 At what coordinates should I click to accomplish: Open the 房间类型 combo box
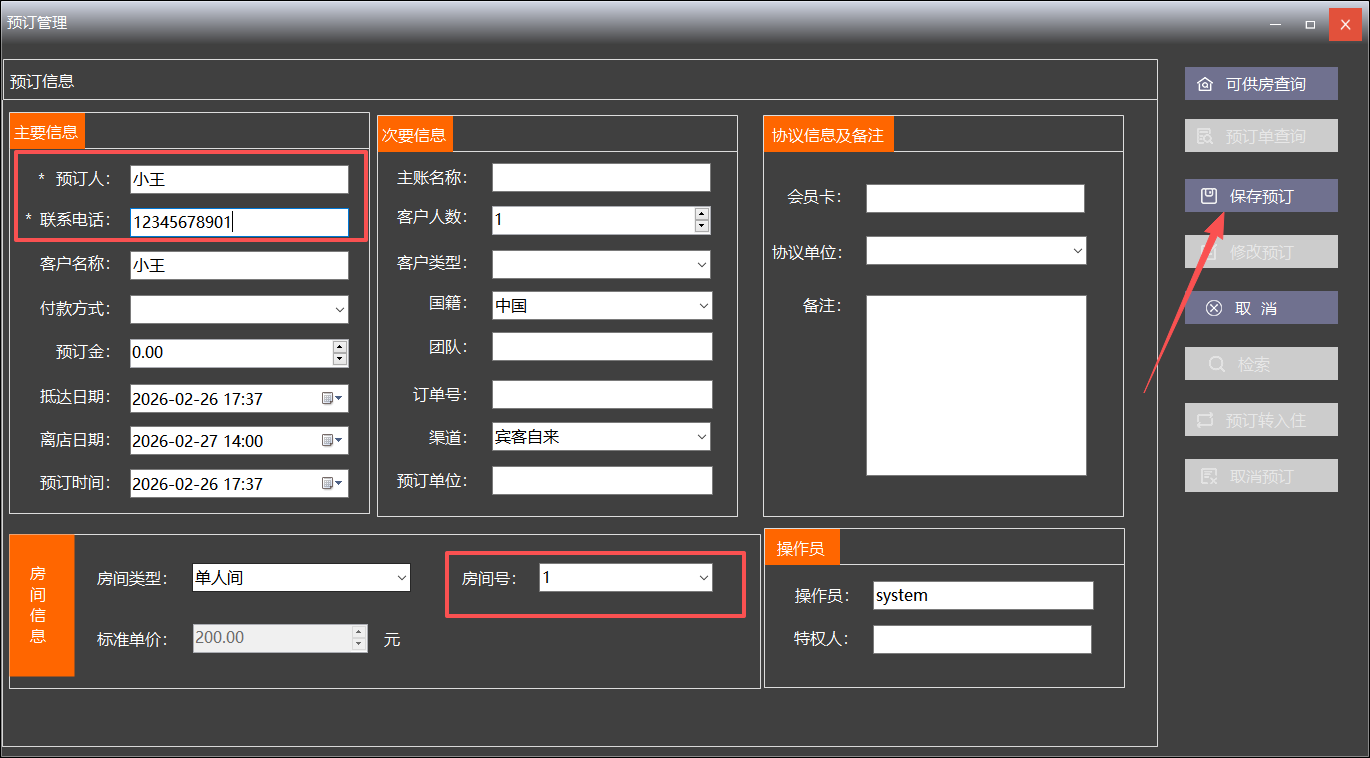401,578
